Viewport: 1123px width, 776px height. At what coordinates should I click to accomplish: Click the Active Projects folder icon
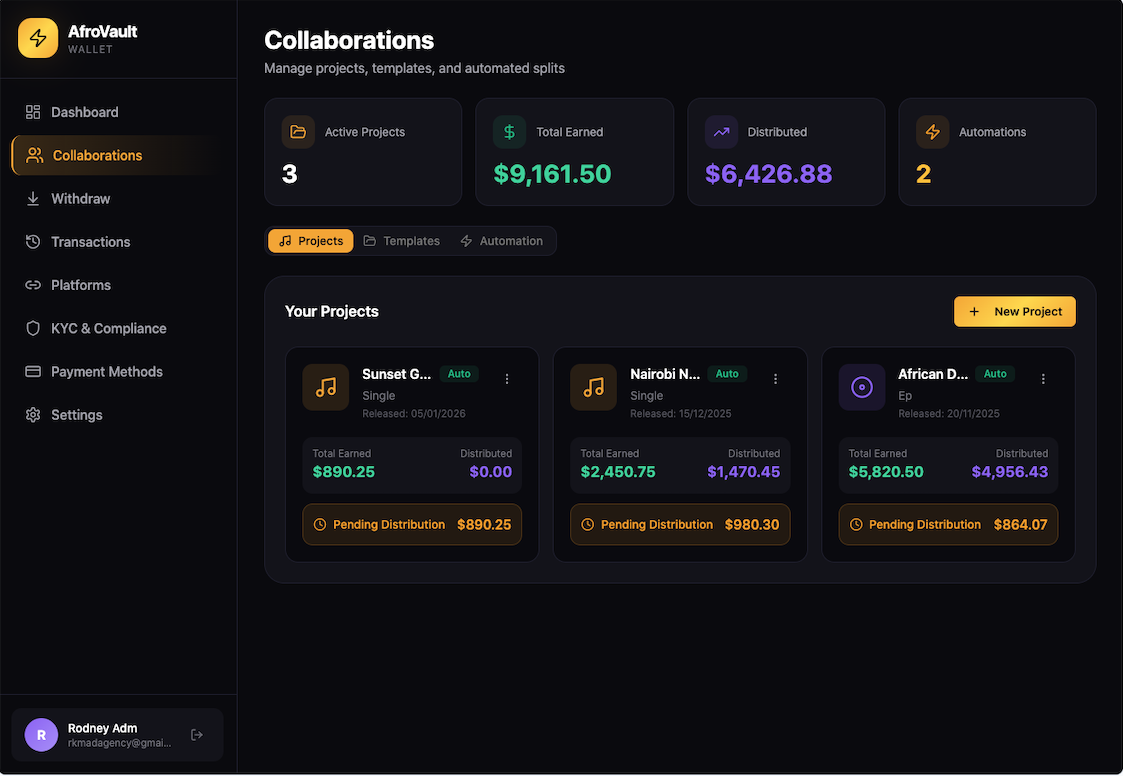click(298, 132)
